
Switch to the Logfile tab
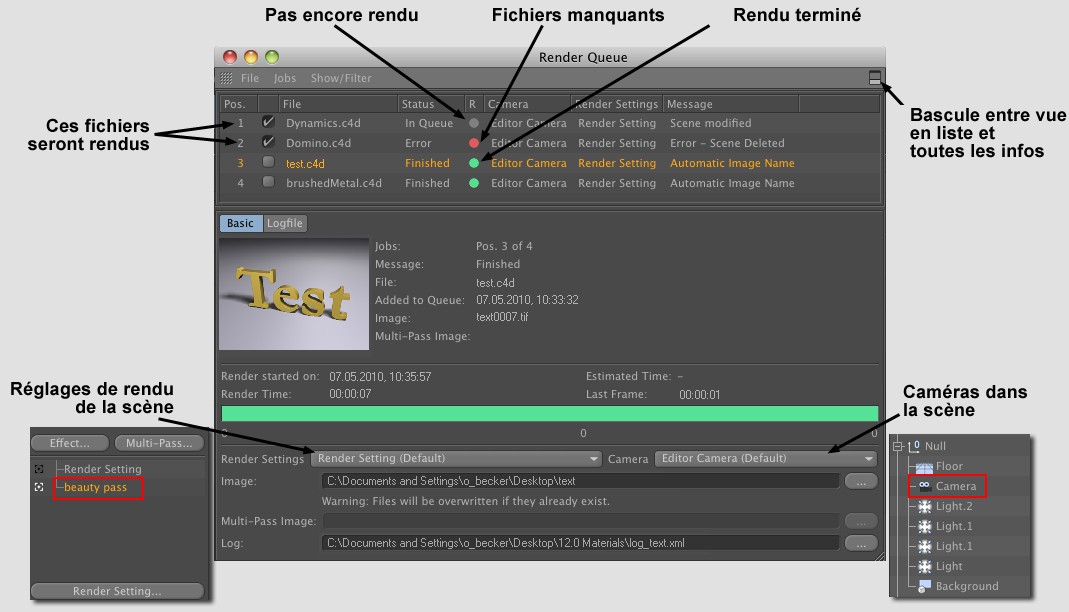click(x=284, y=223)
